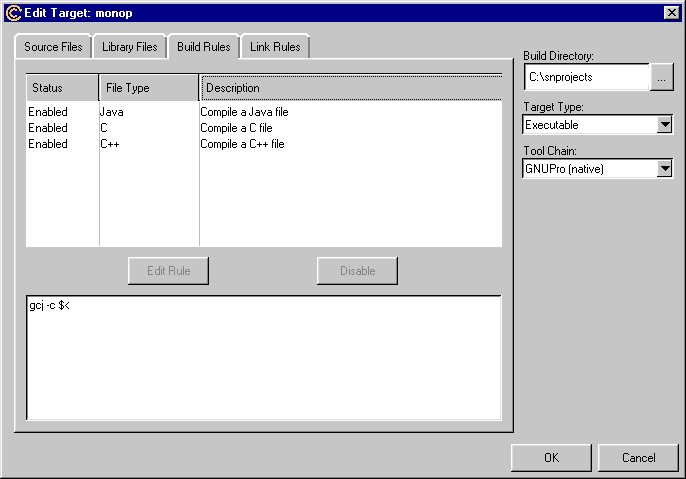Image resolution: width=686 pixels, height=479 pixels.
Task: Click the Description column header
Action: pyautogui.click(x=350, y=88)
